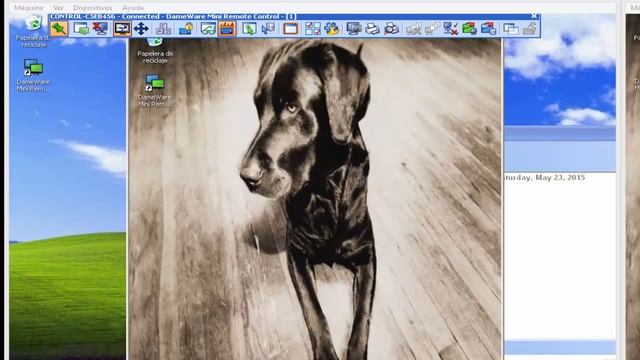Click the blue folder with red arrow icon
640x360 pixels.
pyautogui.click(x=489, y=29)
